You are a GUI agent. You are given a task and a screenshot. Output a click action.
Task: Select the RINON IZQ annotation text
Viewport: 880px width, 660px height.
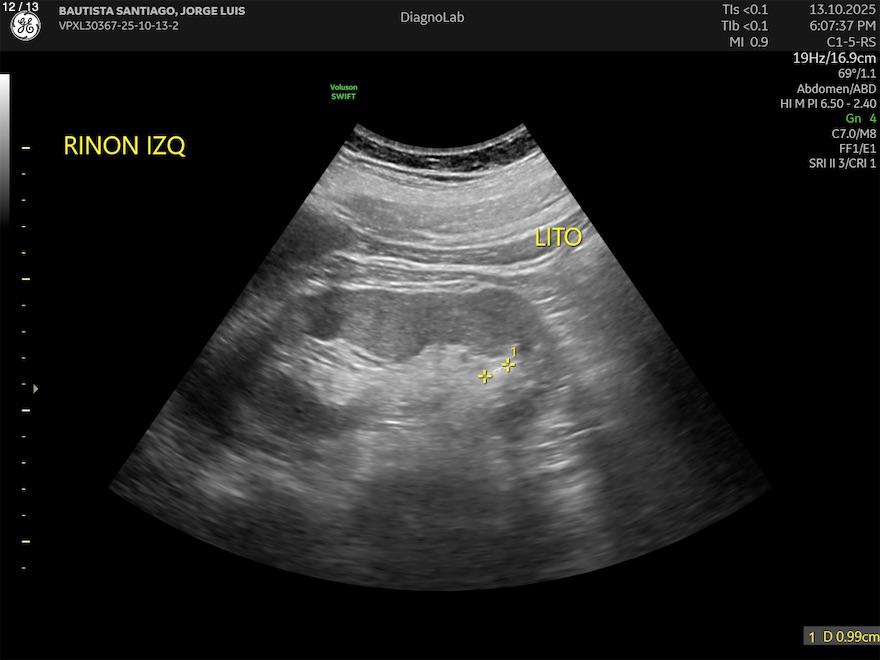coord(124,146)
